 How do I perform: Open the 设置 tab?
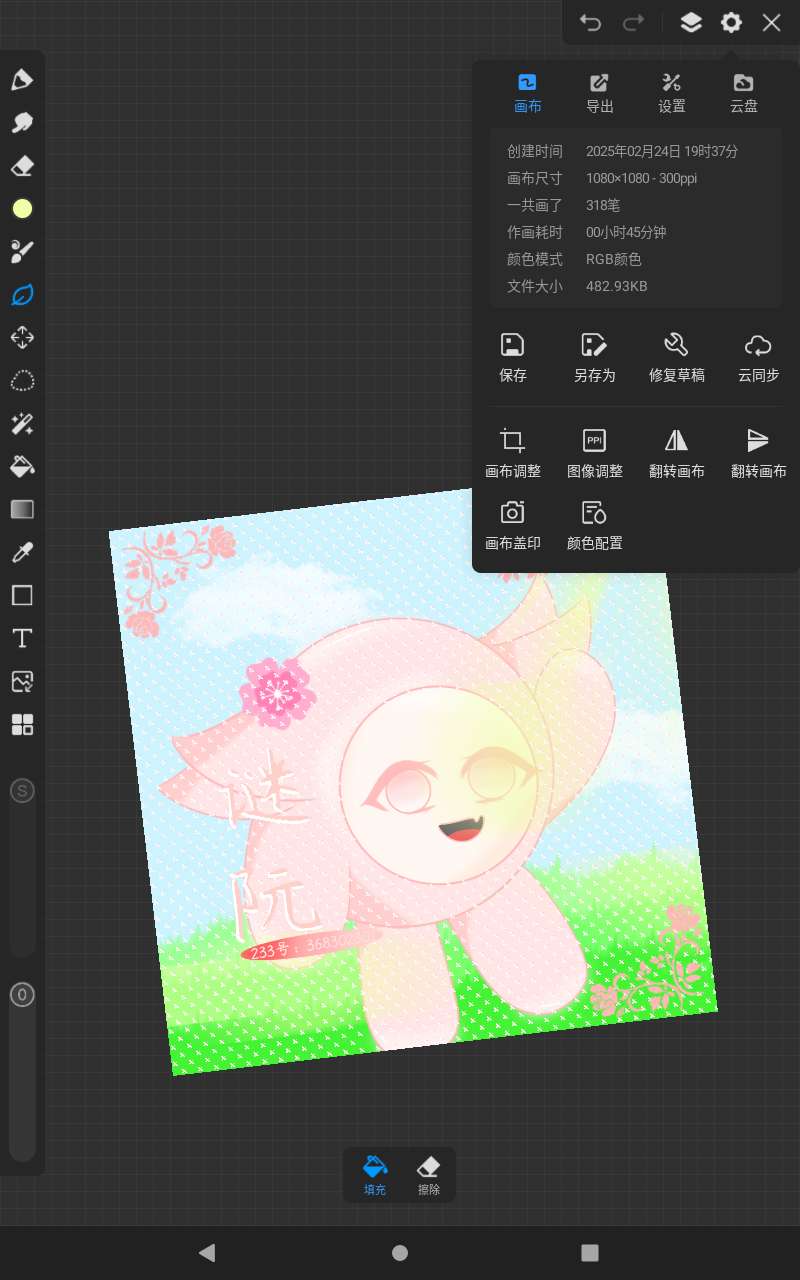(672, 93)
